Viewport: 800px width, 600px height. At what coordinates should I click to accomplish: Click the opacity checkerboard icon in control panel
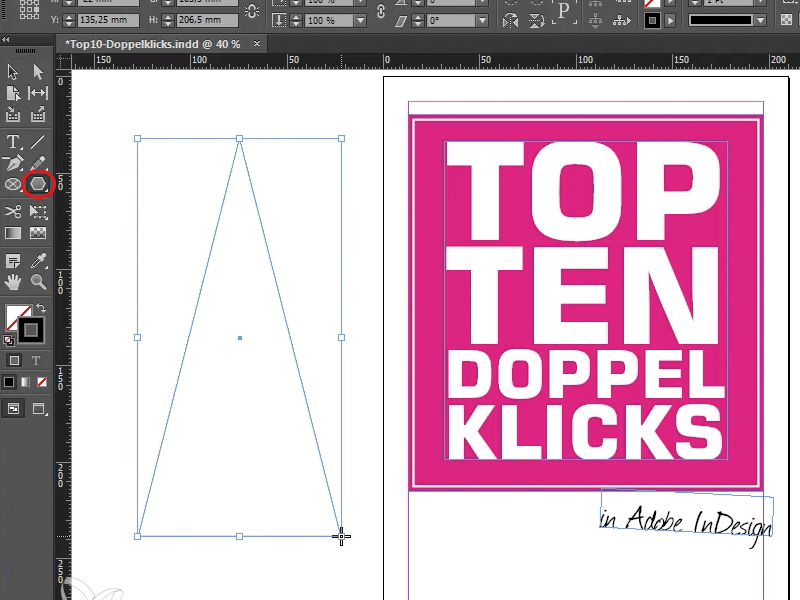coord(786,20)
